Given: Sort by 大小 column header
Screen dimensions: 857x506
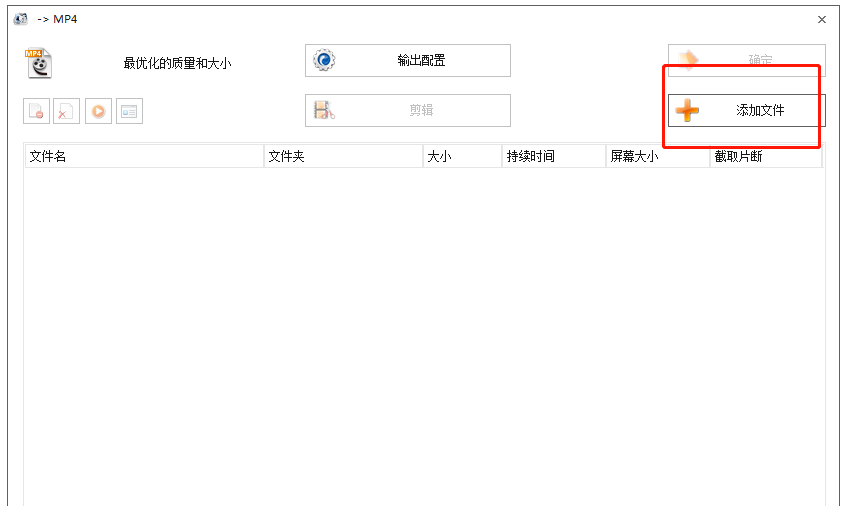Looking at the screenshot, I should [462, 156].
